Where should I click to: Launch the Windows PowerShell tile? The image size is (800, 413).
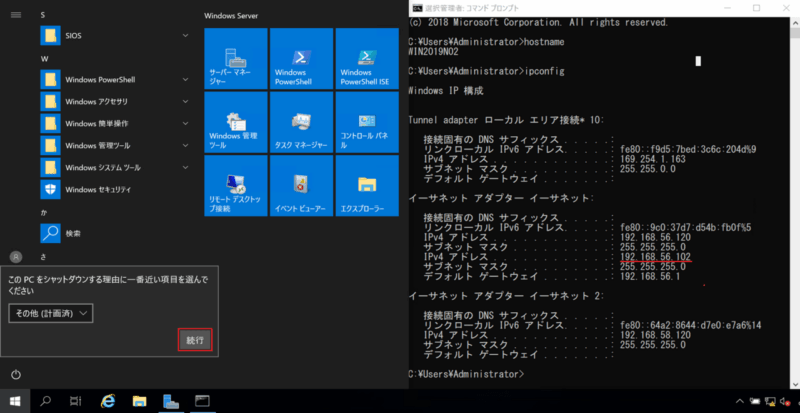(301, 59)
